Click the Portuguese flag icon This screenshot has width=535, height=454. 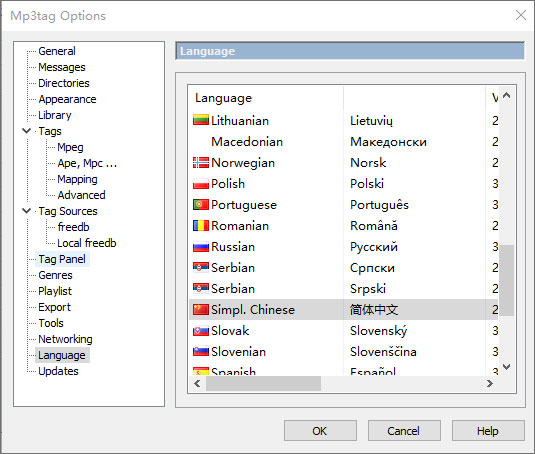(201, 205)
